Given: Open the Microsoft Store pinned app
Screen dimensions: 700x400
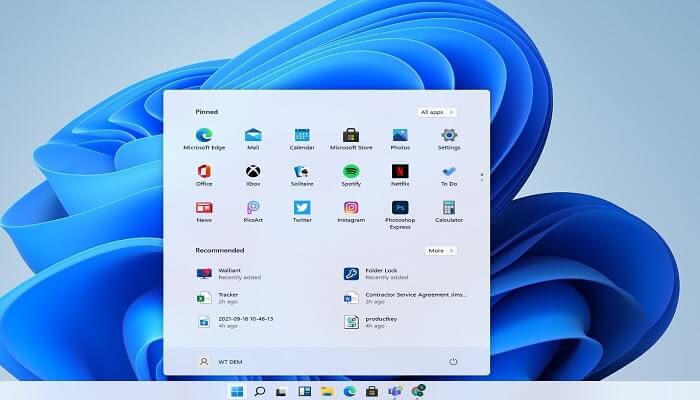Looking at the screenshot, I should point(351,135).
